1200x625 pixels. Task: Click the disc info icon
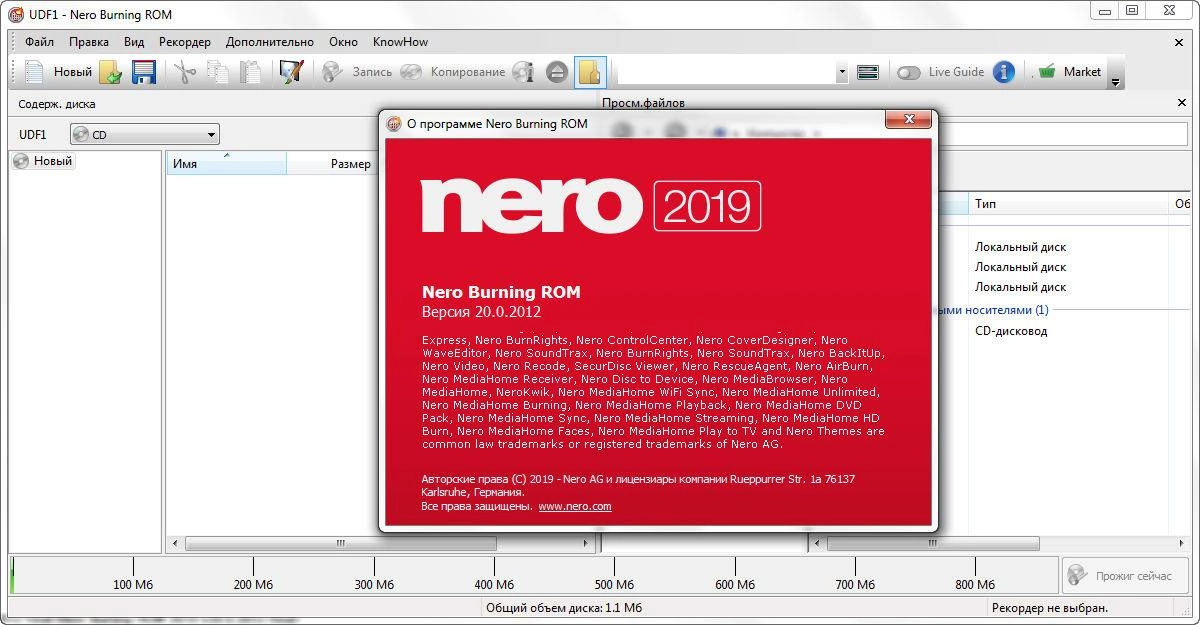coord(523,72)
